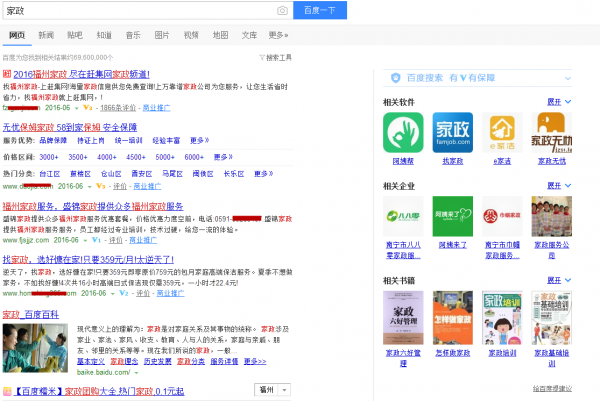The width and height of the screenshot is (600, 401).
Task: Expand 更多 in the 价格区间 row
Action: [x=223, y=157]
